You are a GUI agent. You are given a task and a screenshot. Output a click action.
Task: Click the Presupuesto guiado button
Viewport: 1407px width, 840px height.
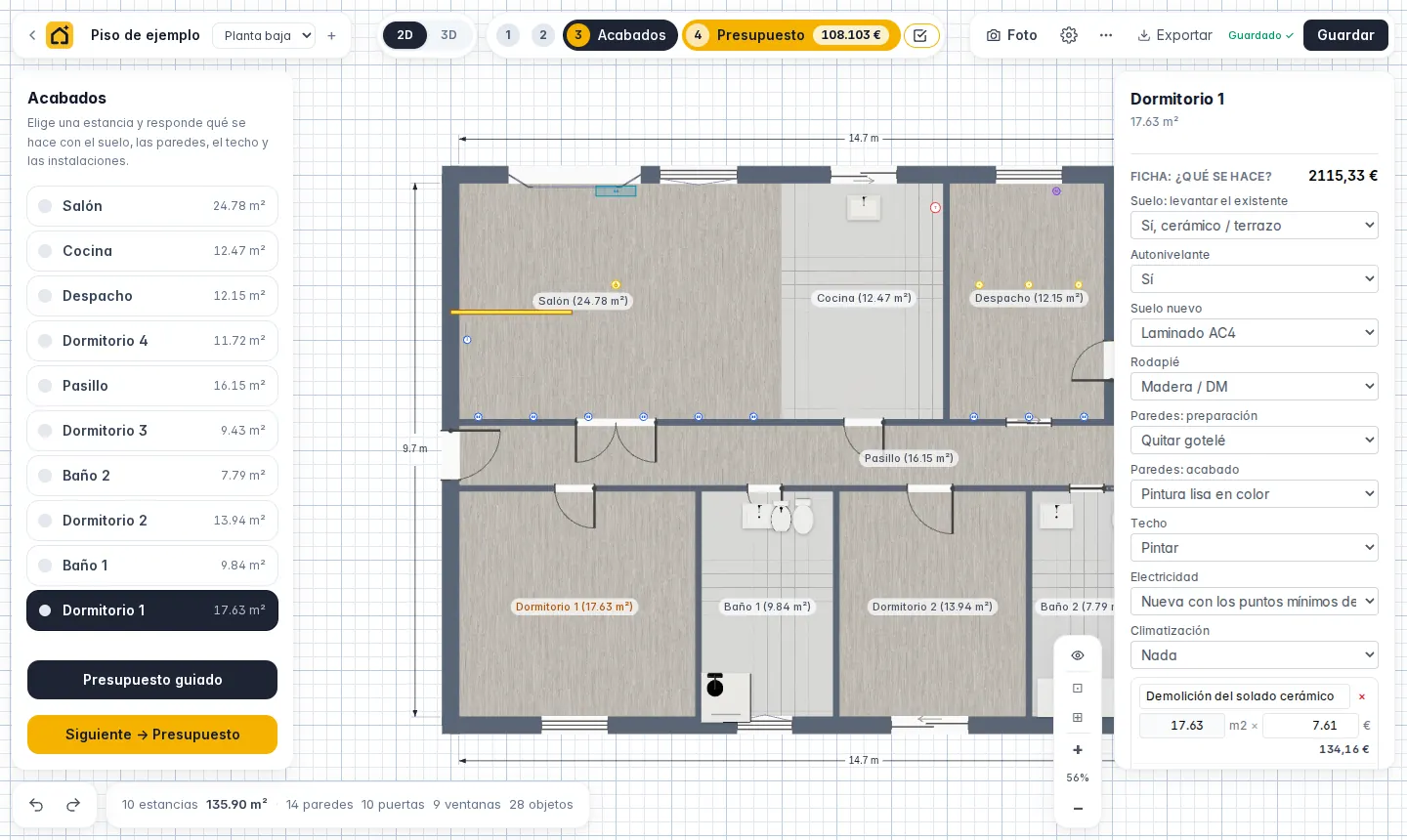coord(152,680)
